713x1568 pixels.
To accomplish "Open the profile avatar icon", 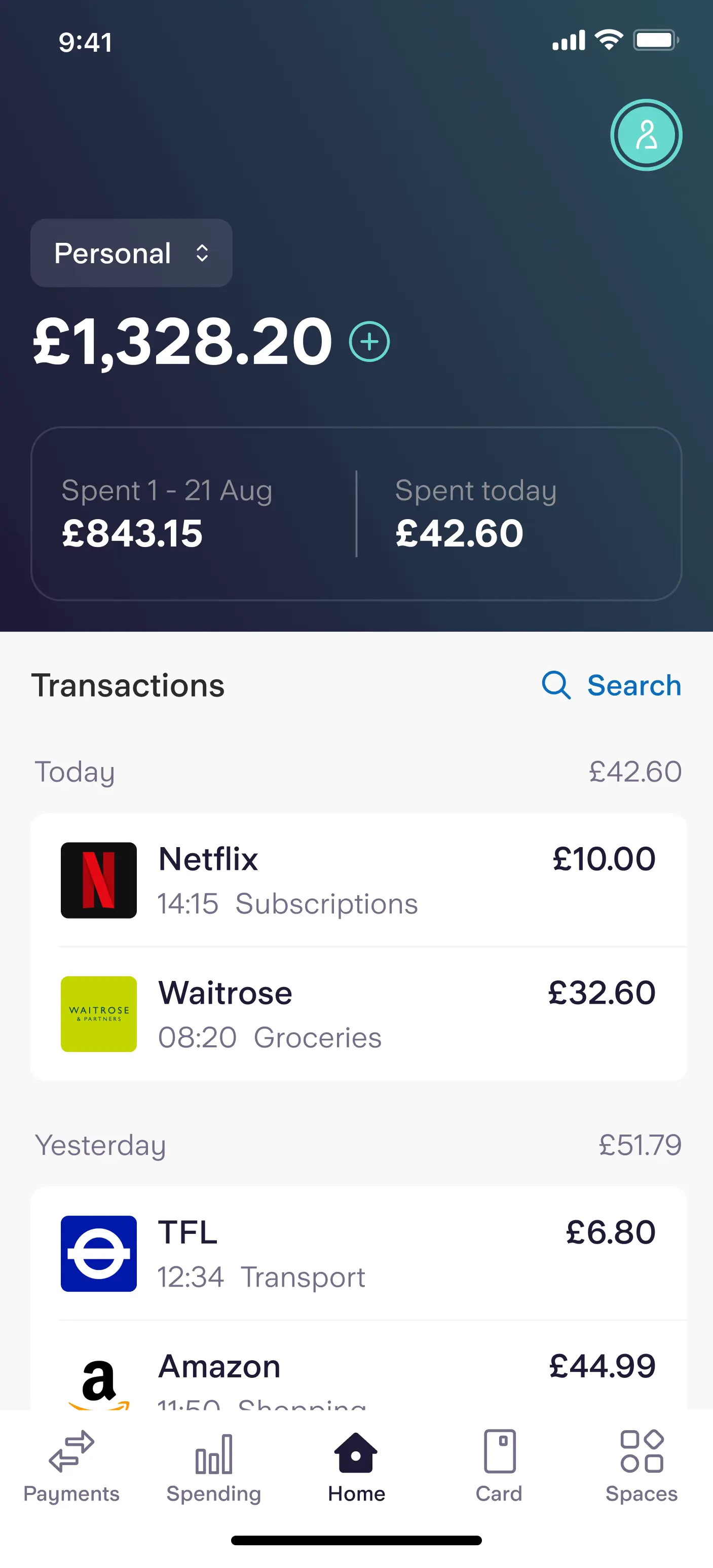I will (646, 134).
